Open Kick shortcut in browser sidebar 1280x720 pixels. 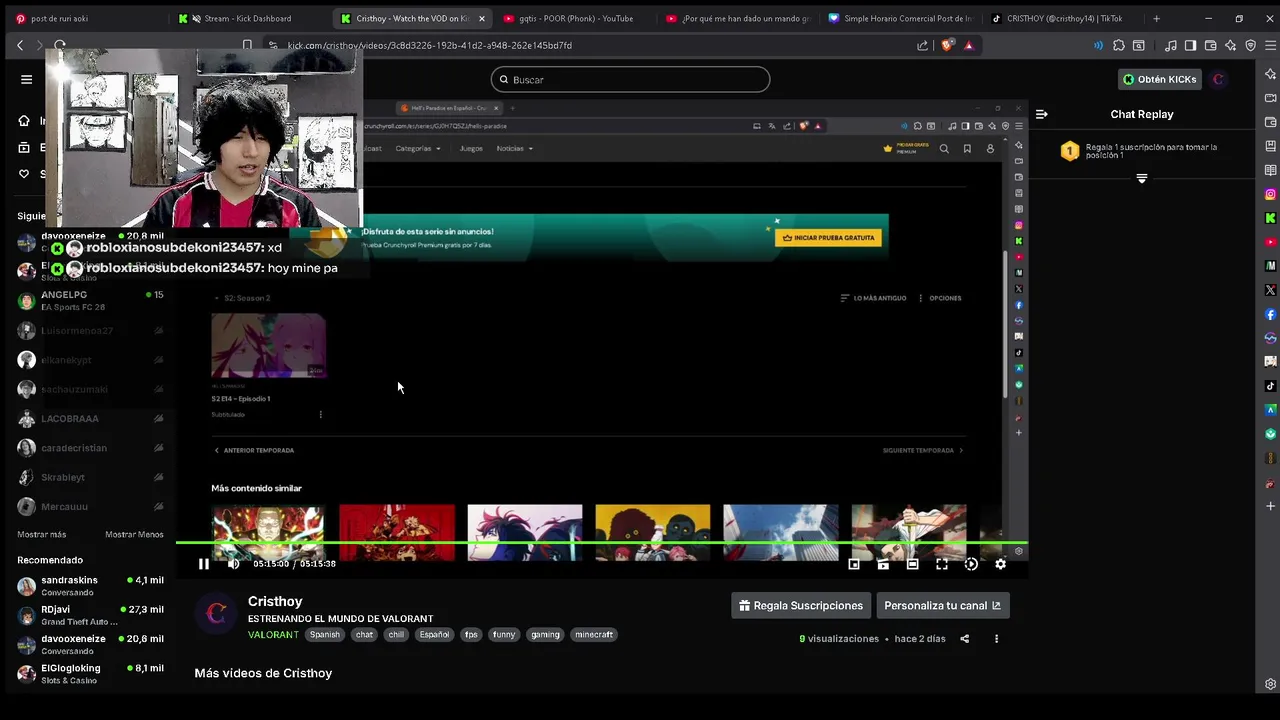1270,218
